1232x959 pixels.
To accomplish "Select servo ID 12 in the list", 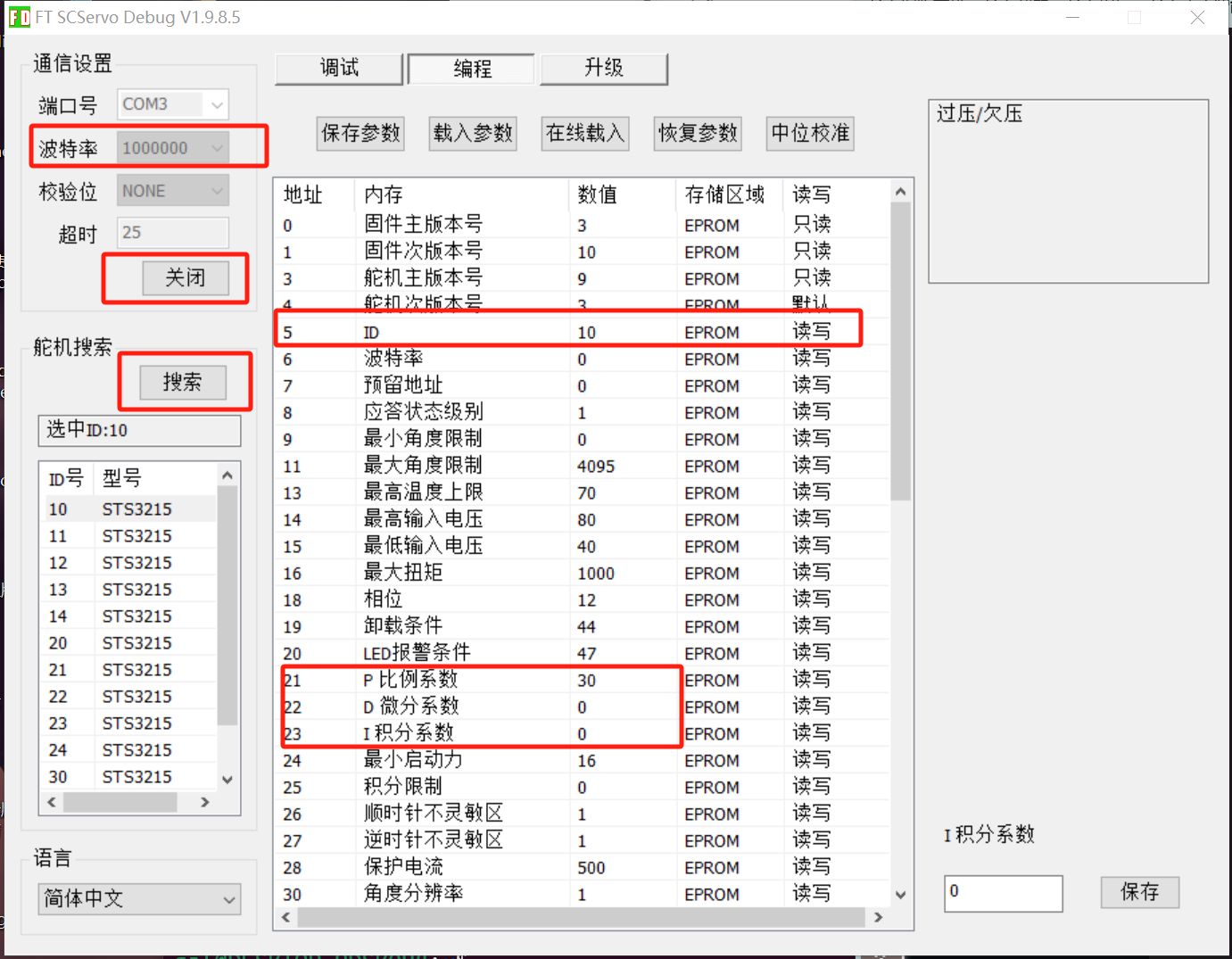I will 125,563.
